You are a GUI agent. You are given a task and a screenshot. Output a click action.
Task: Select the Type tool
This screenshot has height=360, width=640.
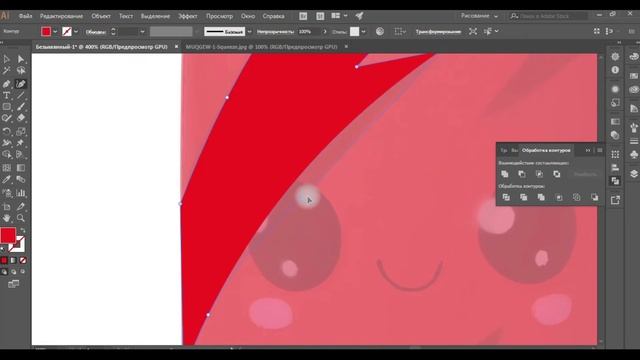[7, 96]
